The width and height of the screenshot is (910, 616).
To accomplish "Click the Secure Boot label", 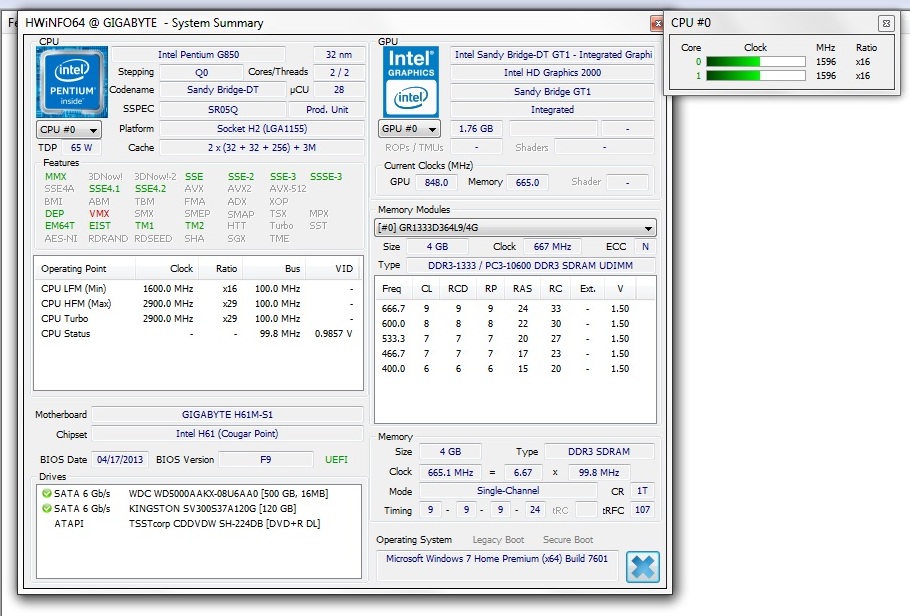I will [x=568, y=540].
